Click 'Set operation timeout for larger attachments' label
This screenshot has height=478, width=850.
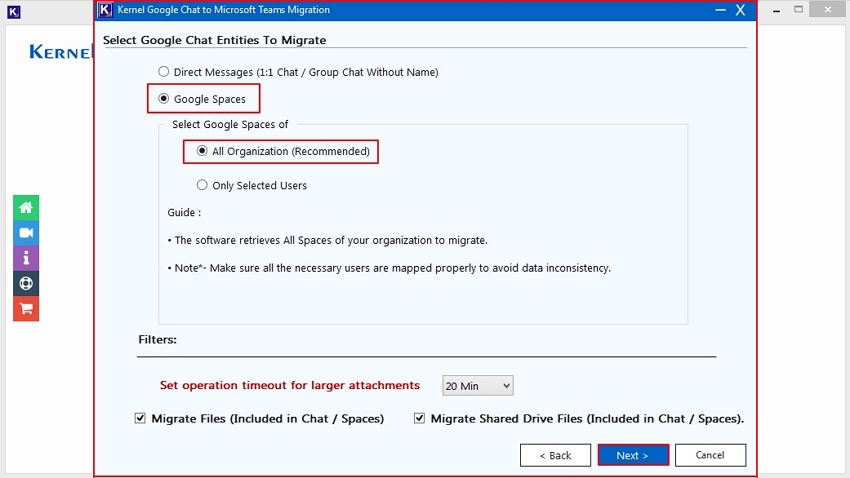click(x=289, y=385)
